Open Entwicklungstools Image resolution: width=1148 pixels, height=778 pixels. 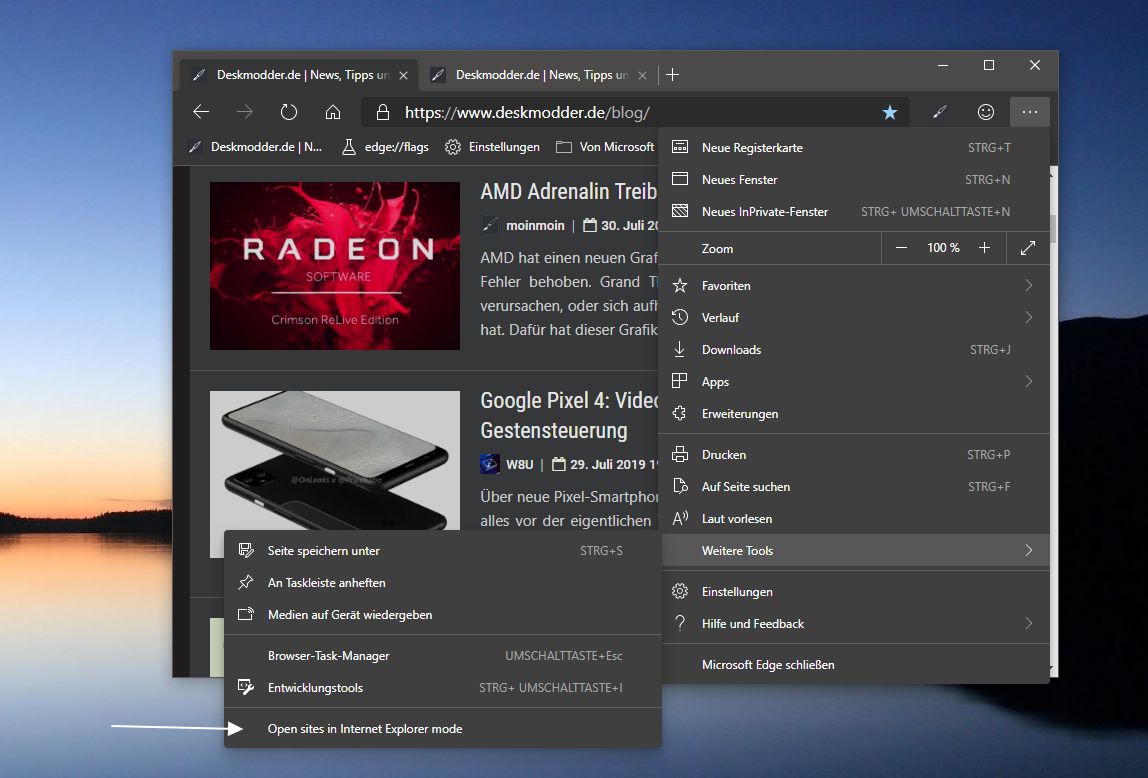[x=442, y=688]
